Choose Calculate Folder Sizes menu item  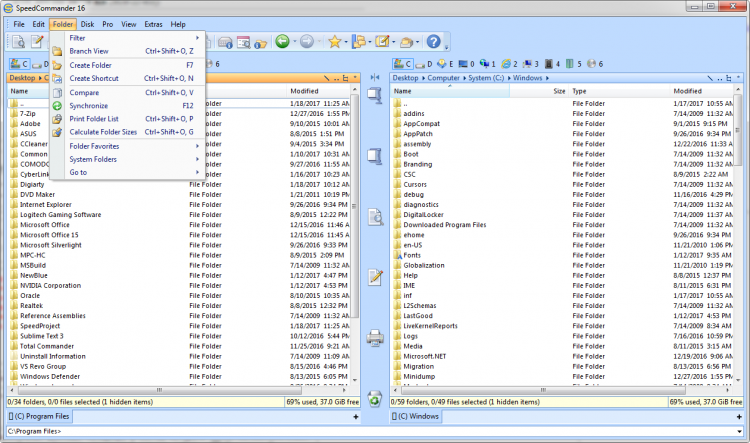tap(128, 132)
